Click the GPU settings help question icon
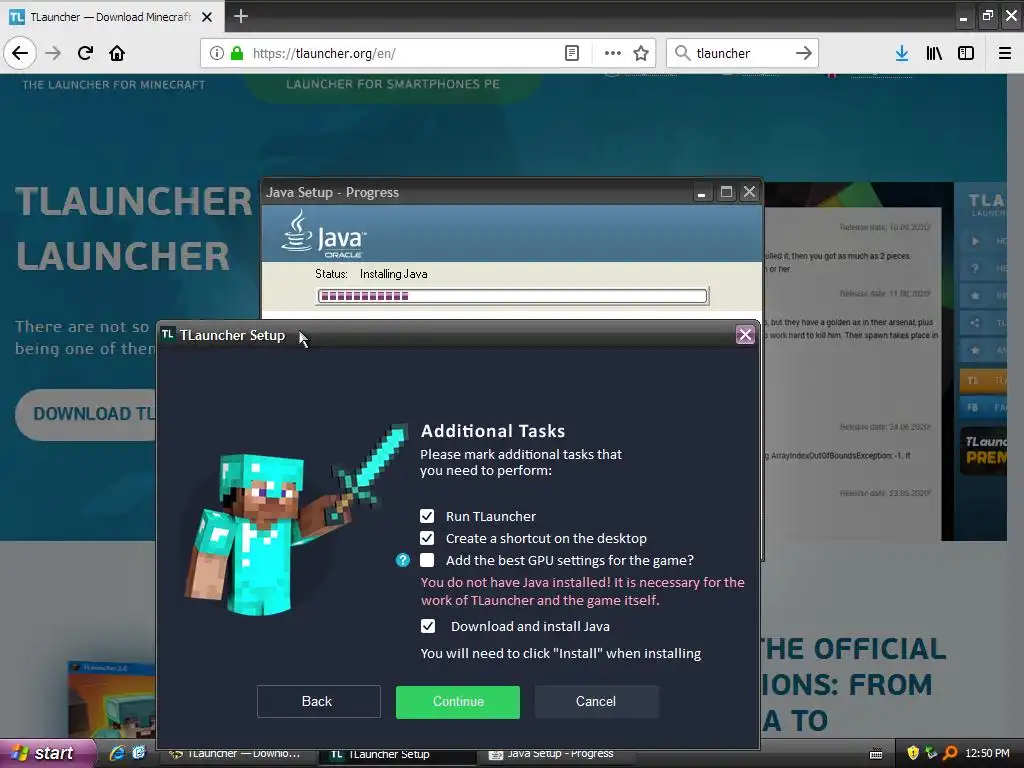The width and height of the screenshot is (1024, 768). [x=403, y=560]
